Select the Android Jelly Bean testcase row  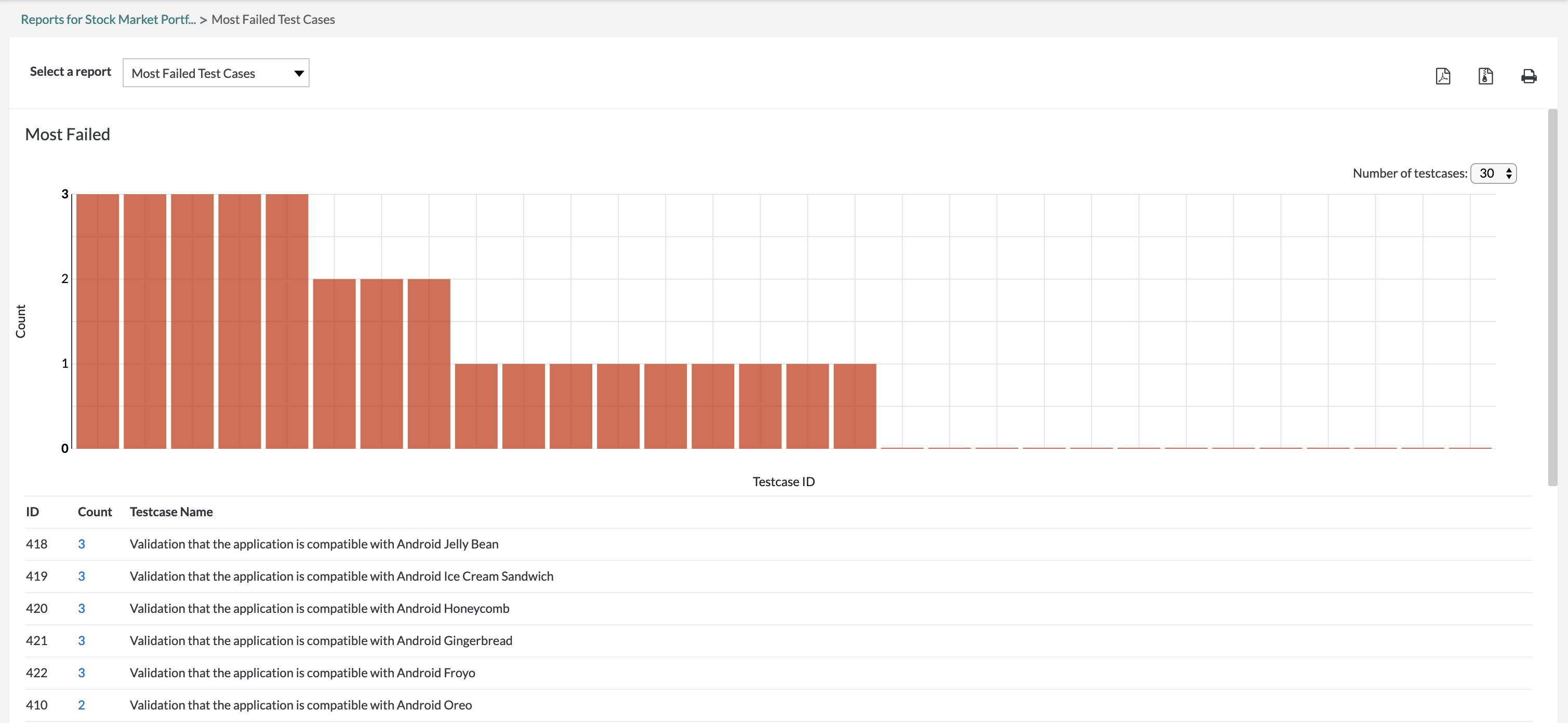[314, 544]
